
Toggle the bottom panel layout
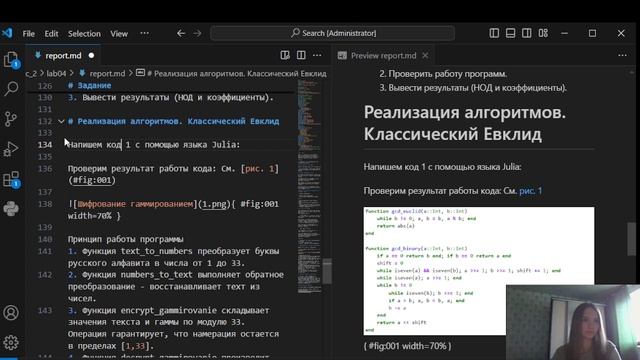pyautogui.click(x=510, y=33)
